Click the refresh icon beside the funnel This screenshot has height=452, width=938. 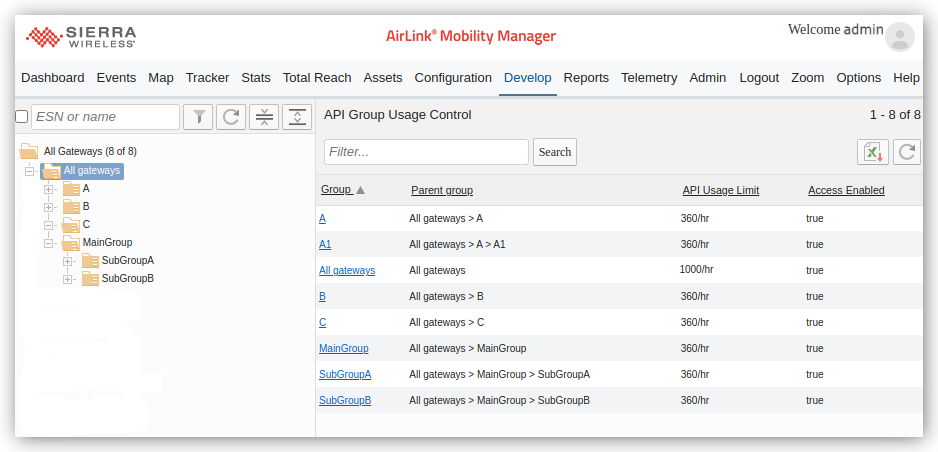tap(231, 117)
